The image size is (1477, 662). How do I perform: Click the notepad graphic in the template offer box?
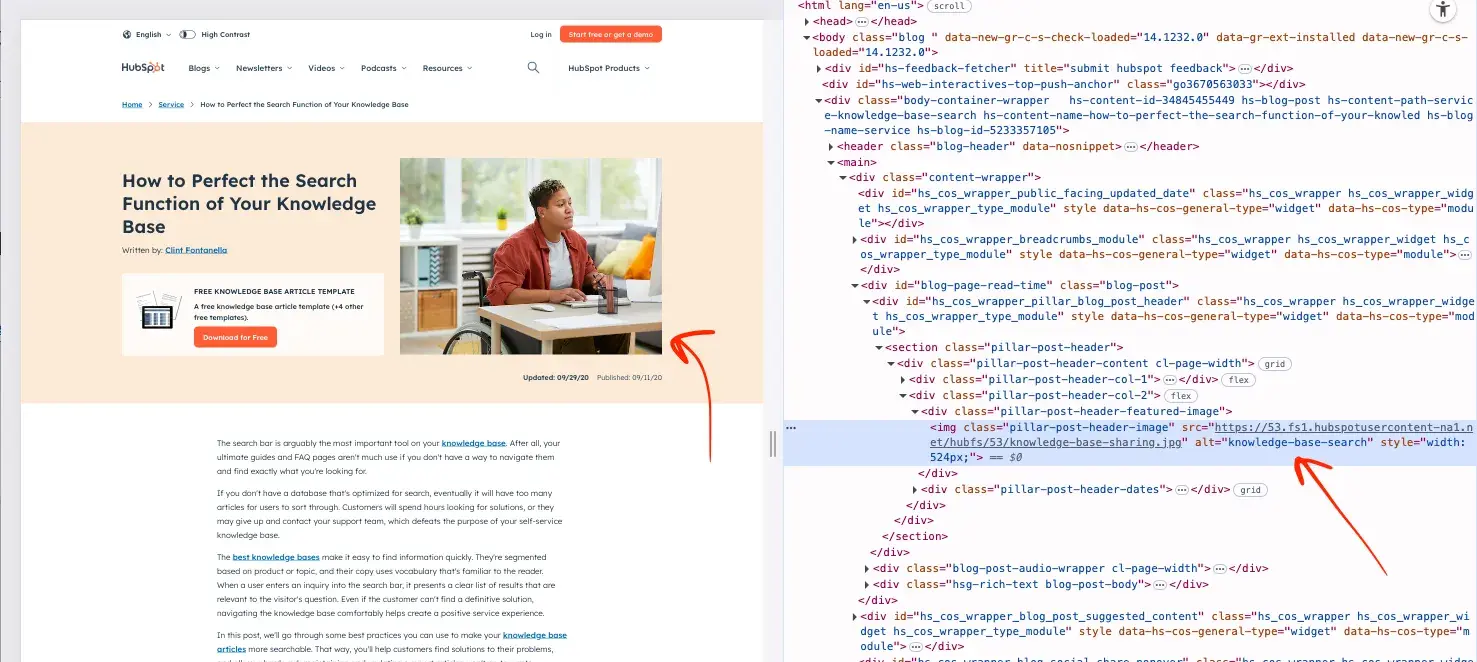(x=157, y=311)
